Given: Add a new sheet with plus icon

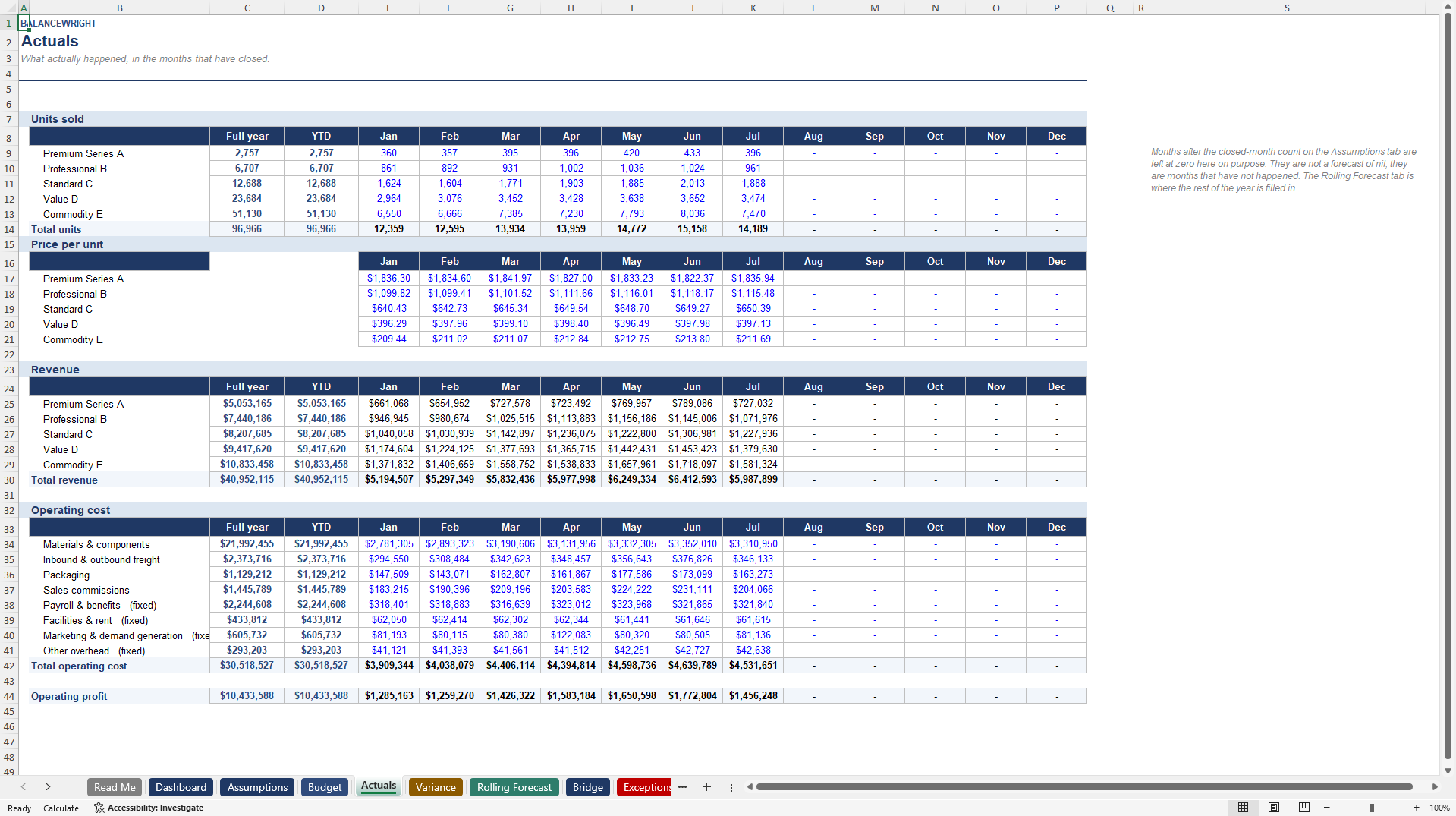Looking at the screenshot, I should pyautogui.click(x=706, y=787).
